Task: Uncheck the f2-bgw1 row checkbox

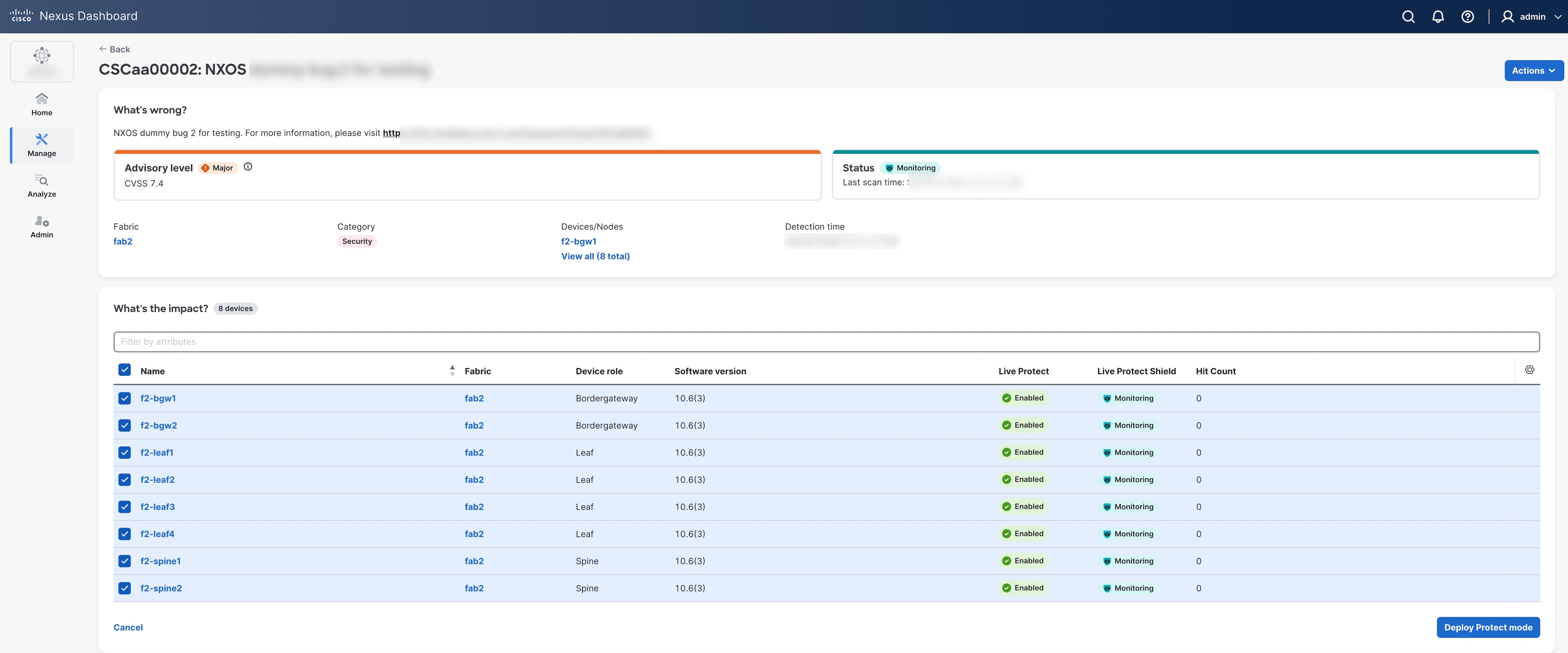Action: tap(124, 398)
